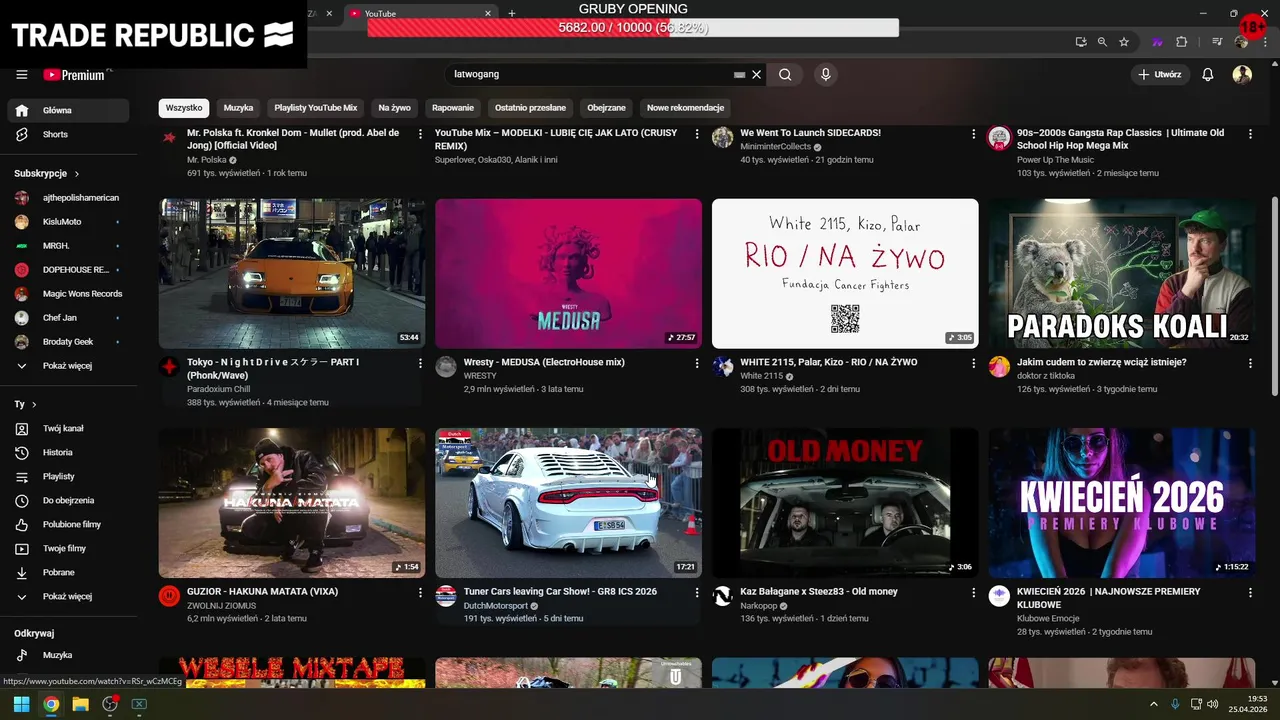The height and width of the screenshot is (720, 1280).
Task: Open options for Tokyo Night Drive video
Action: coord(420,363)
